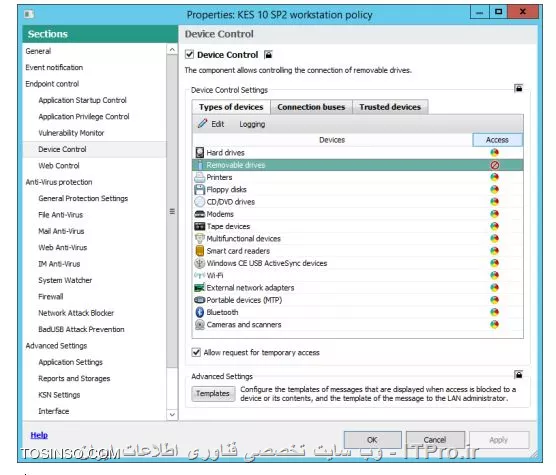Click the Access column header
This screenshot has height=475, width=556.
click(497, 140)
